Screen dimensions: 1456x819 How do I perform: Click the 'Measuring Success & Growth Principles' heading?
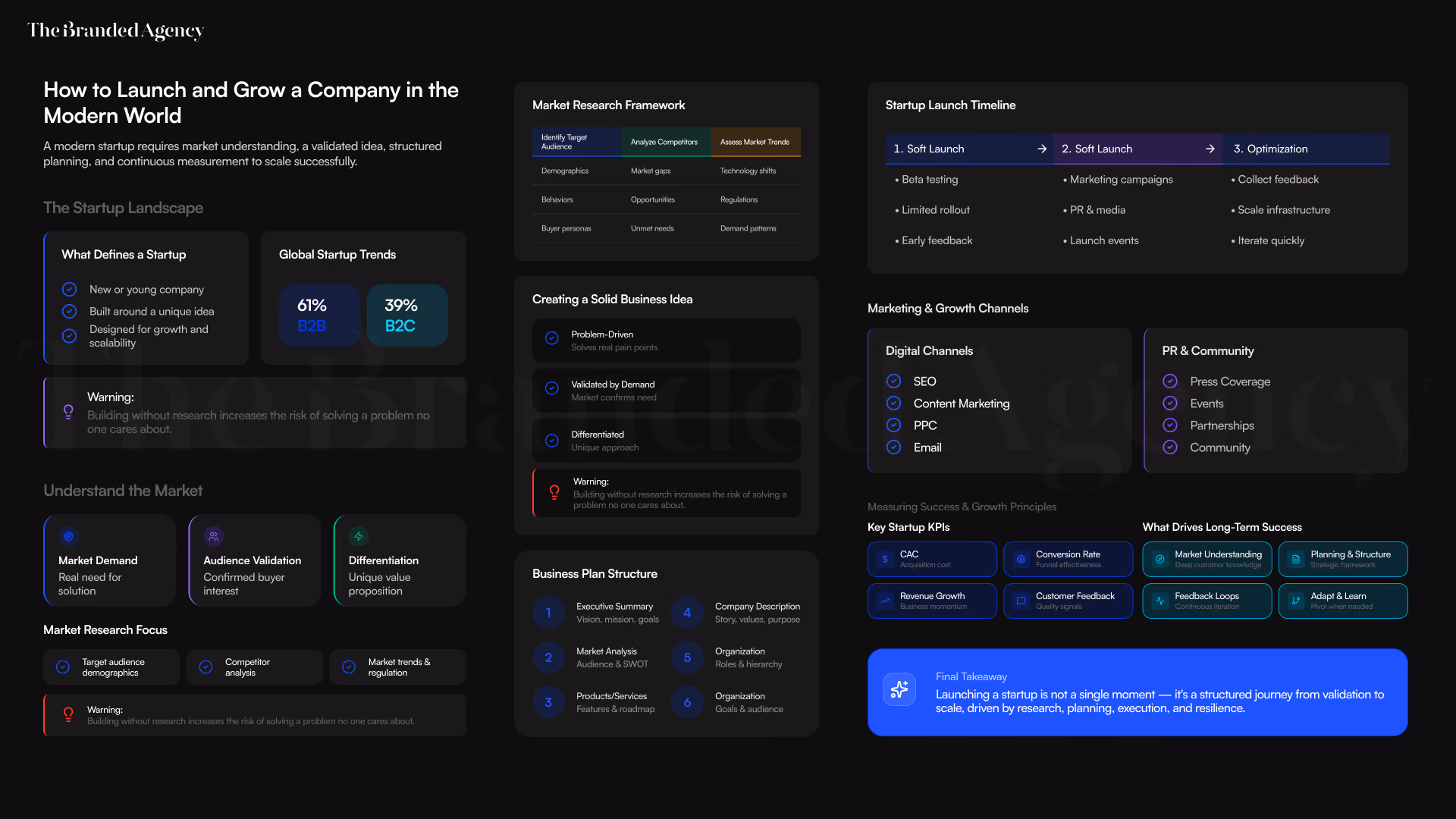coord(962,507)
